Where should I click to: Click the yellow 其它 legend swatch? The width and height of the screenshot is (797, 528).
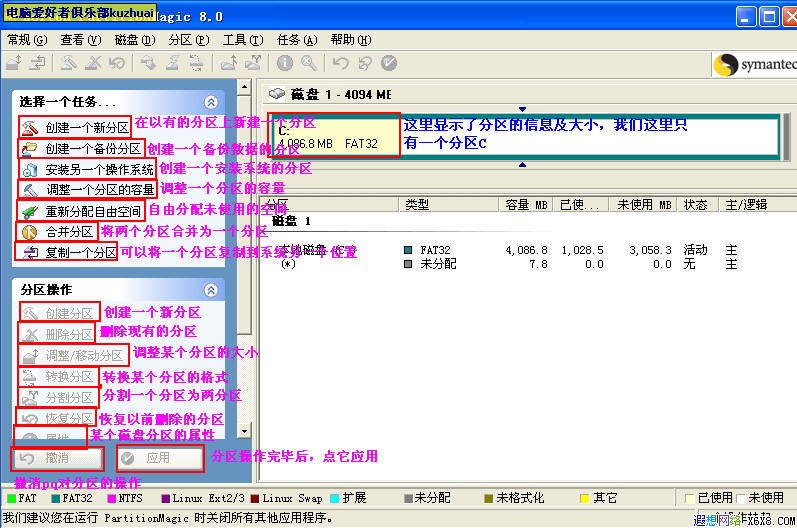click(x=584, y=499)
